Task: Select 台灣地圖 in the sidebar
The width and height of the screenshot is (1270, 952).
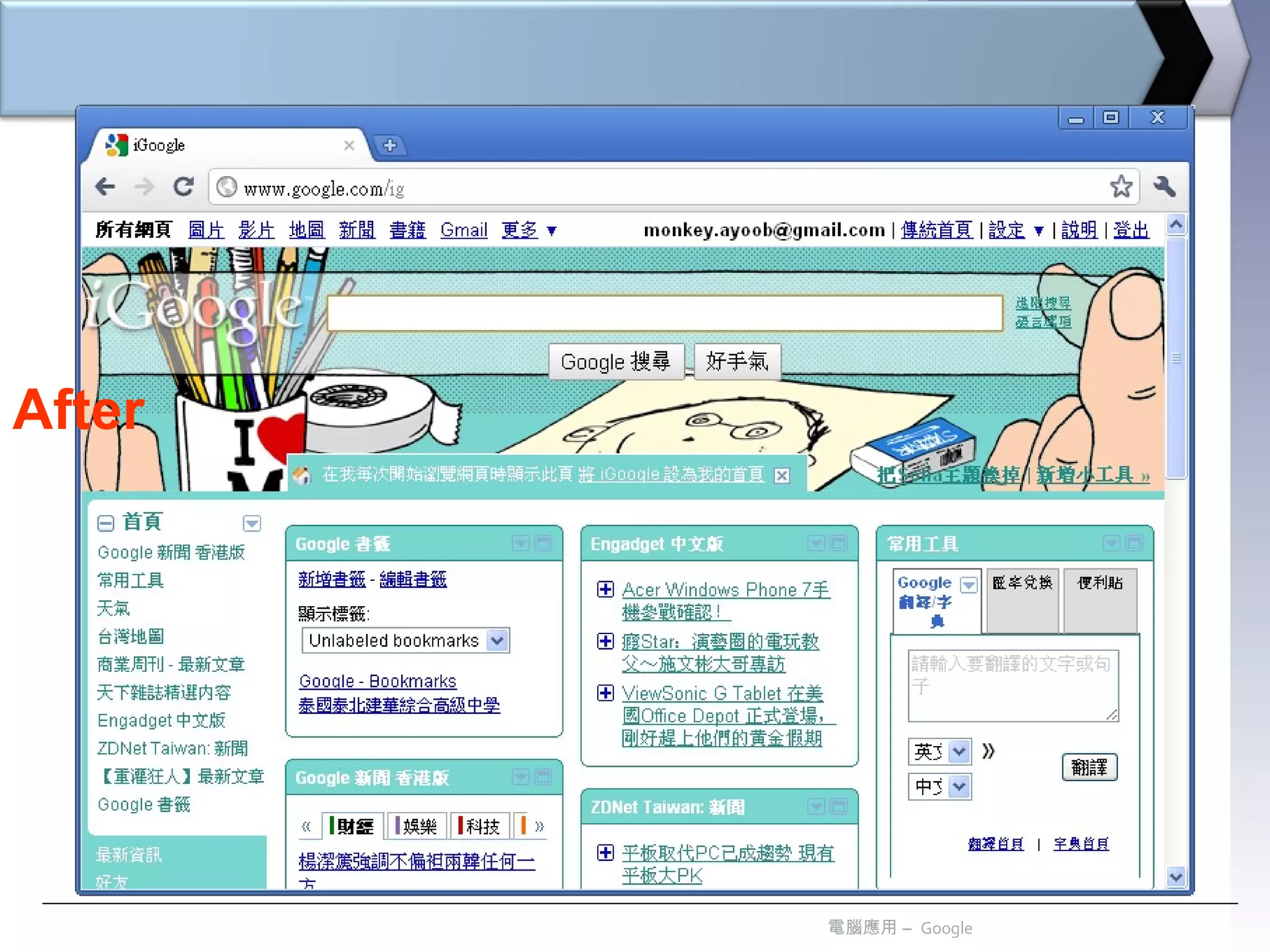Action: click(131, 637)
